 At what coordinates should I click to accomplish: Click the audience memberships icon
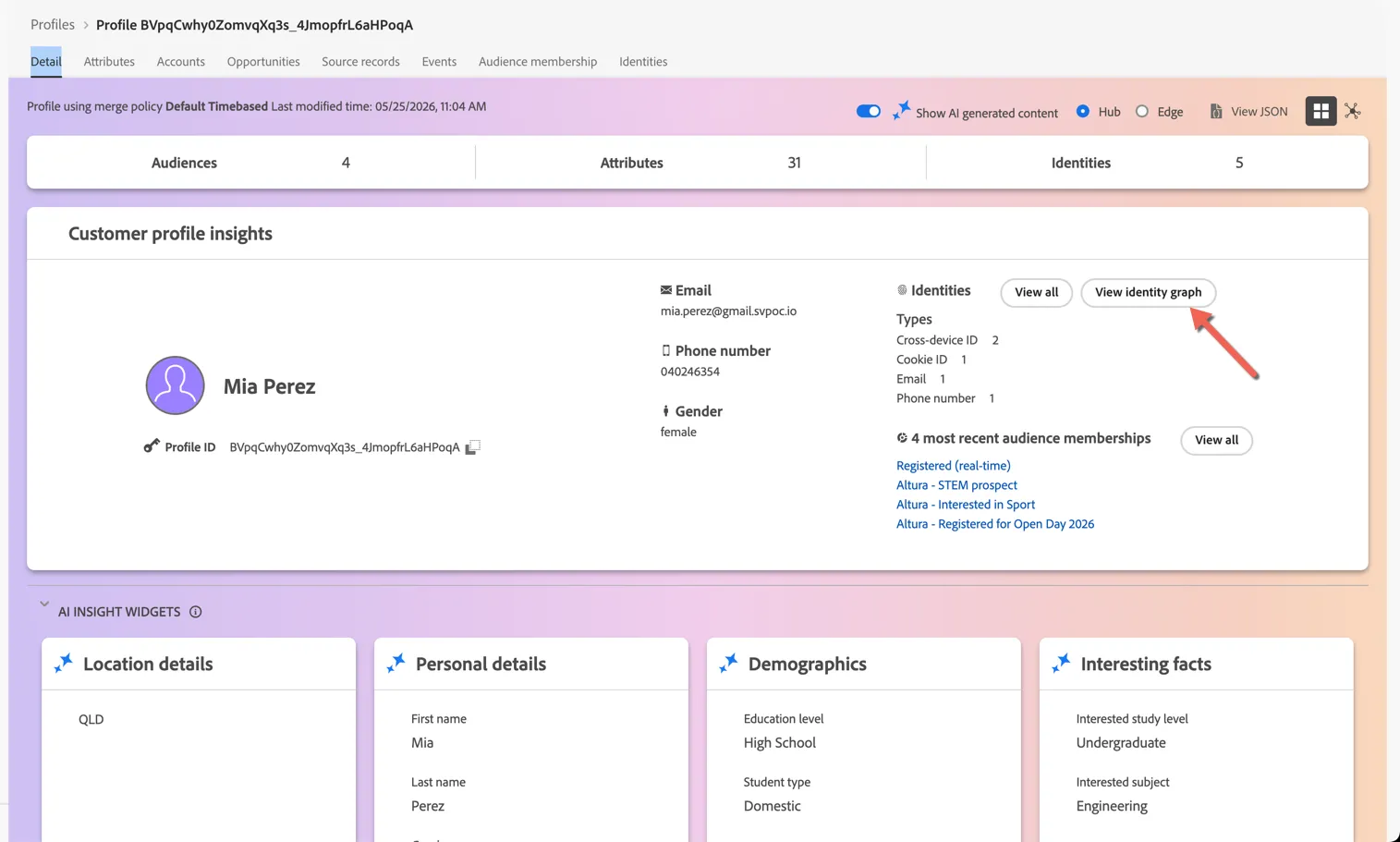tap(902, 438)
